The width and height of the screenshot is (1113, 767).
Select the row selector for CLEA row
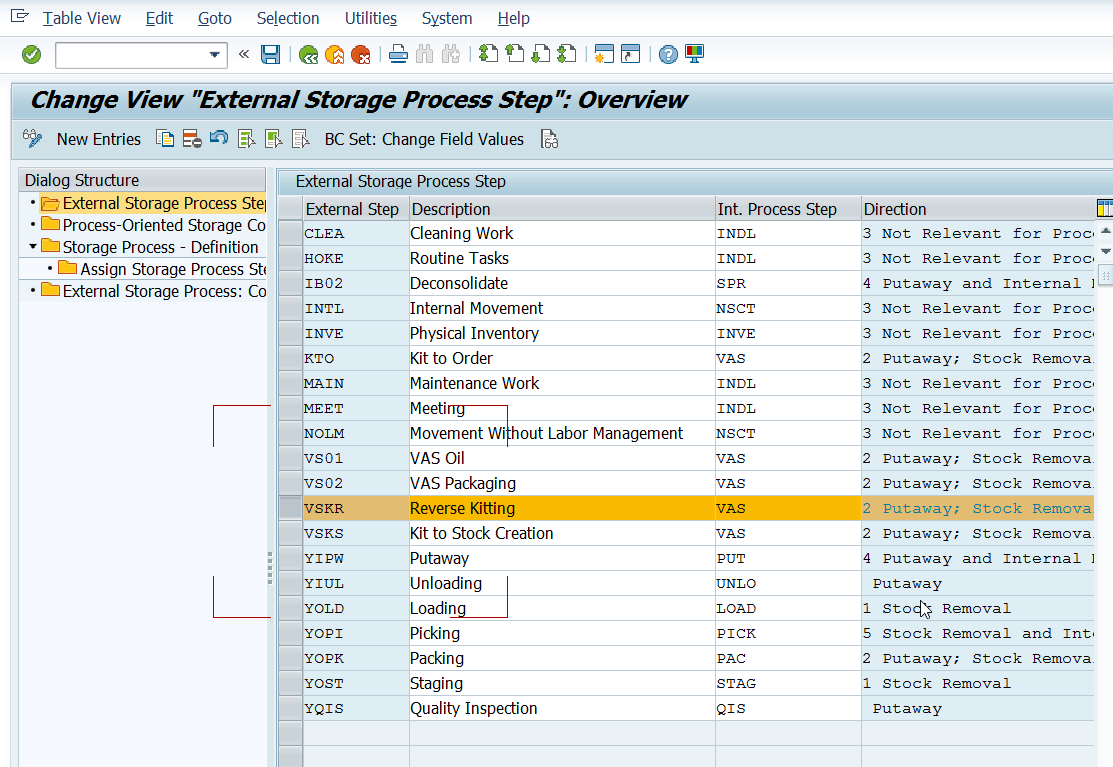(290, 233)
